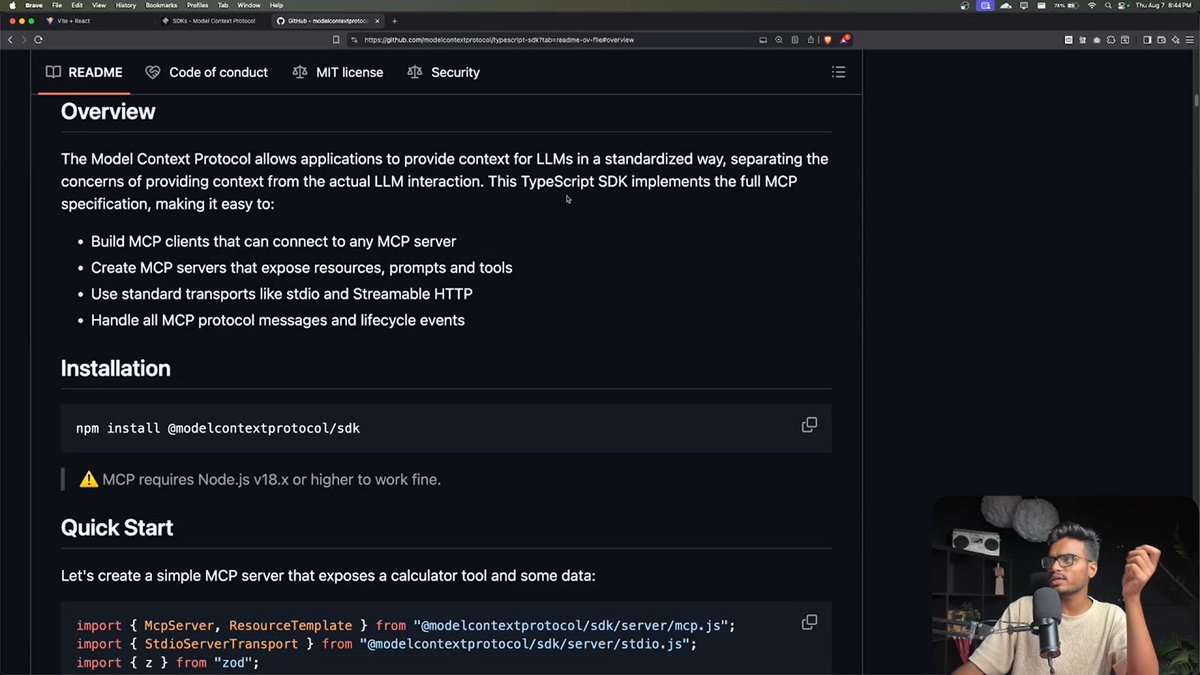The width and height of the screenshot is (1200, 675).
Task: Open macOS Control Center icon
Action: (1121, 5)
